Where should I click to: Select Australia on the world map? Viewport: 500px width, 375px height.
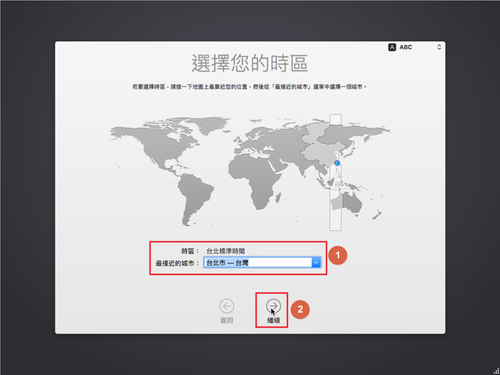pyautogui.click(x=348, y=203)
